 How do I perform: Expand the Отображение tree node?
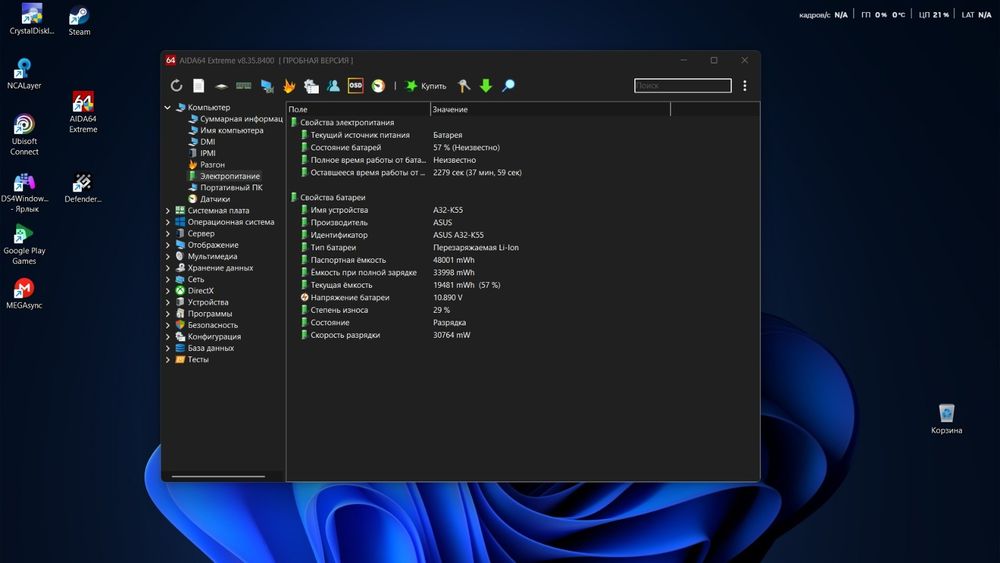(x=168, y=245)
